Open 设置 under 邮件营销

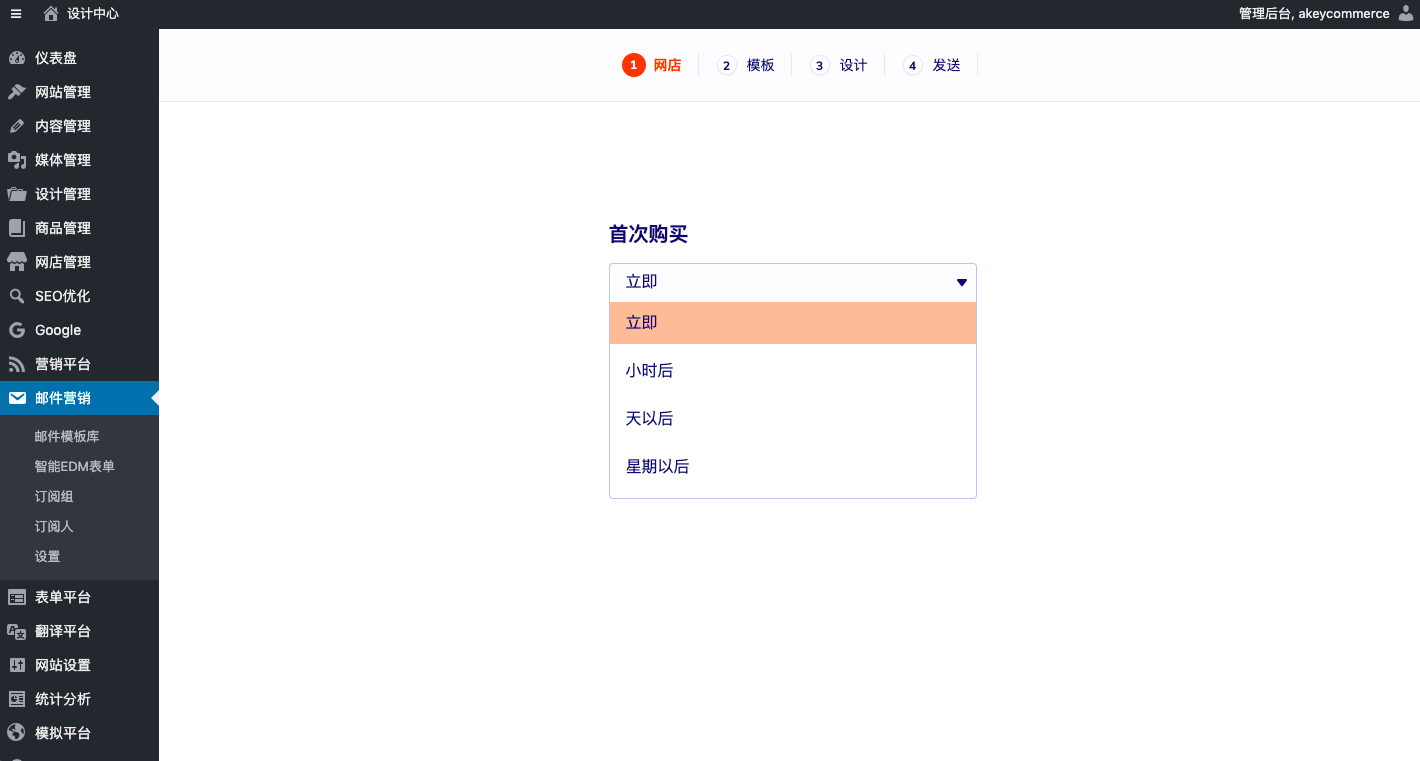(x=47, y=557)
